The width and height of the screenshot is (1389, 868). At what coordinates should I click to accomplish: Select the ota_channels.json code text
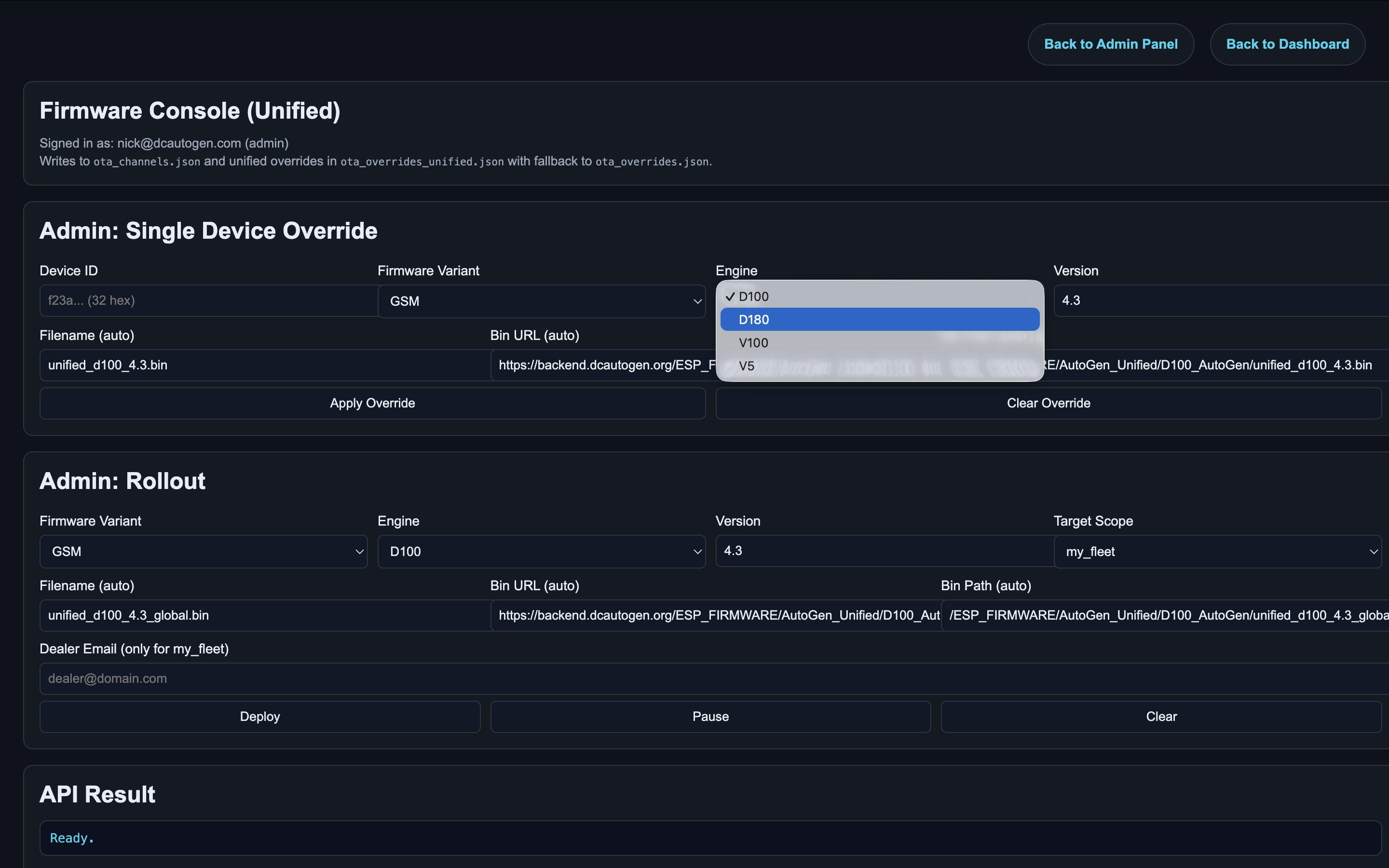click(x=147, y=162)
